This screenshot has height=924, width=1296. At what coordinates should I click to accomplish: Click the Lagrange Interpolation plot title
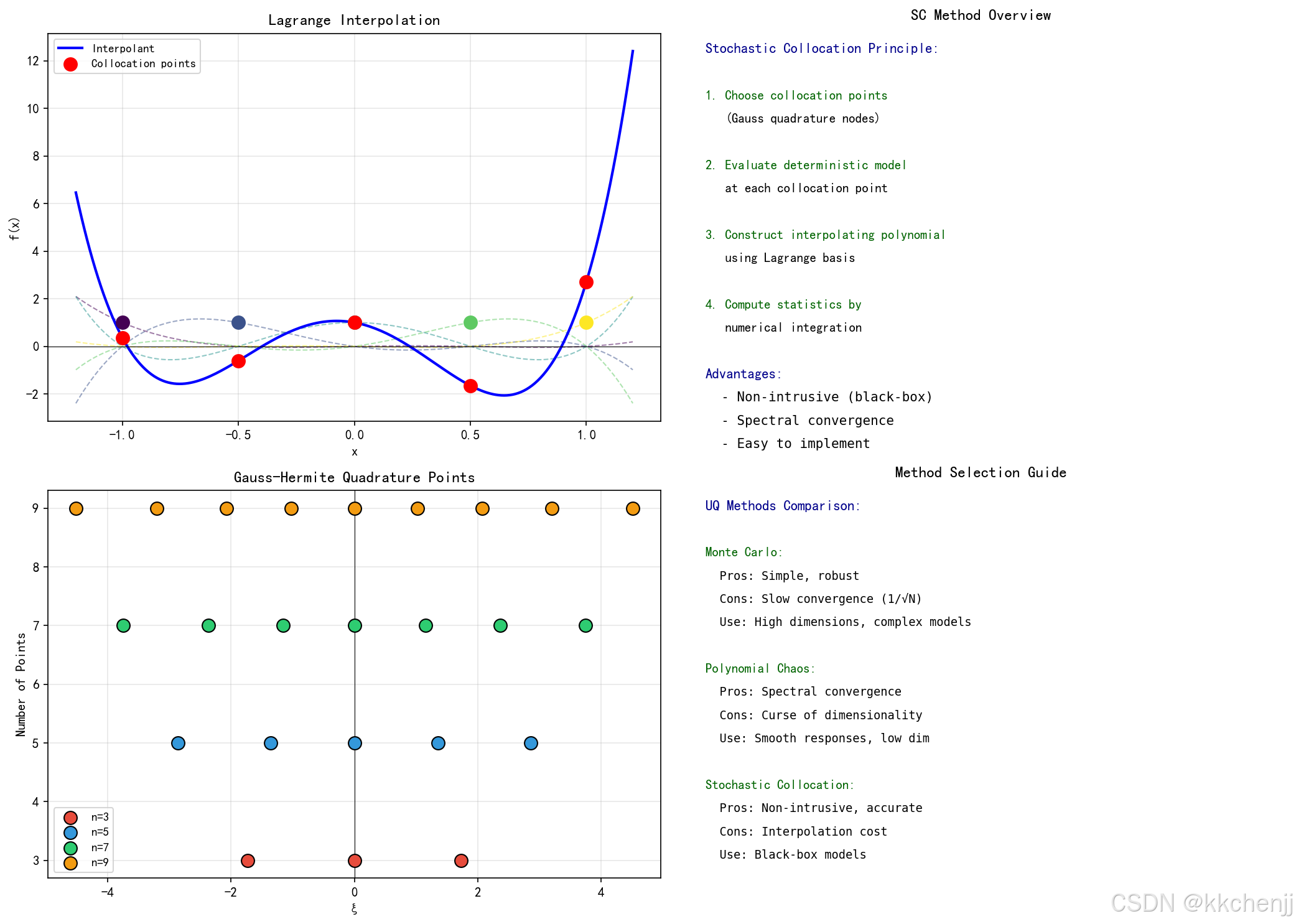tap(354, 20)
